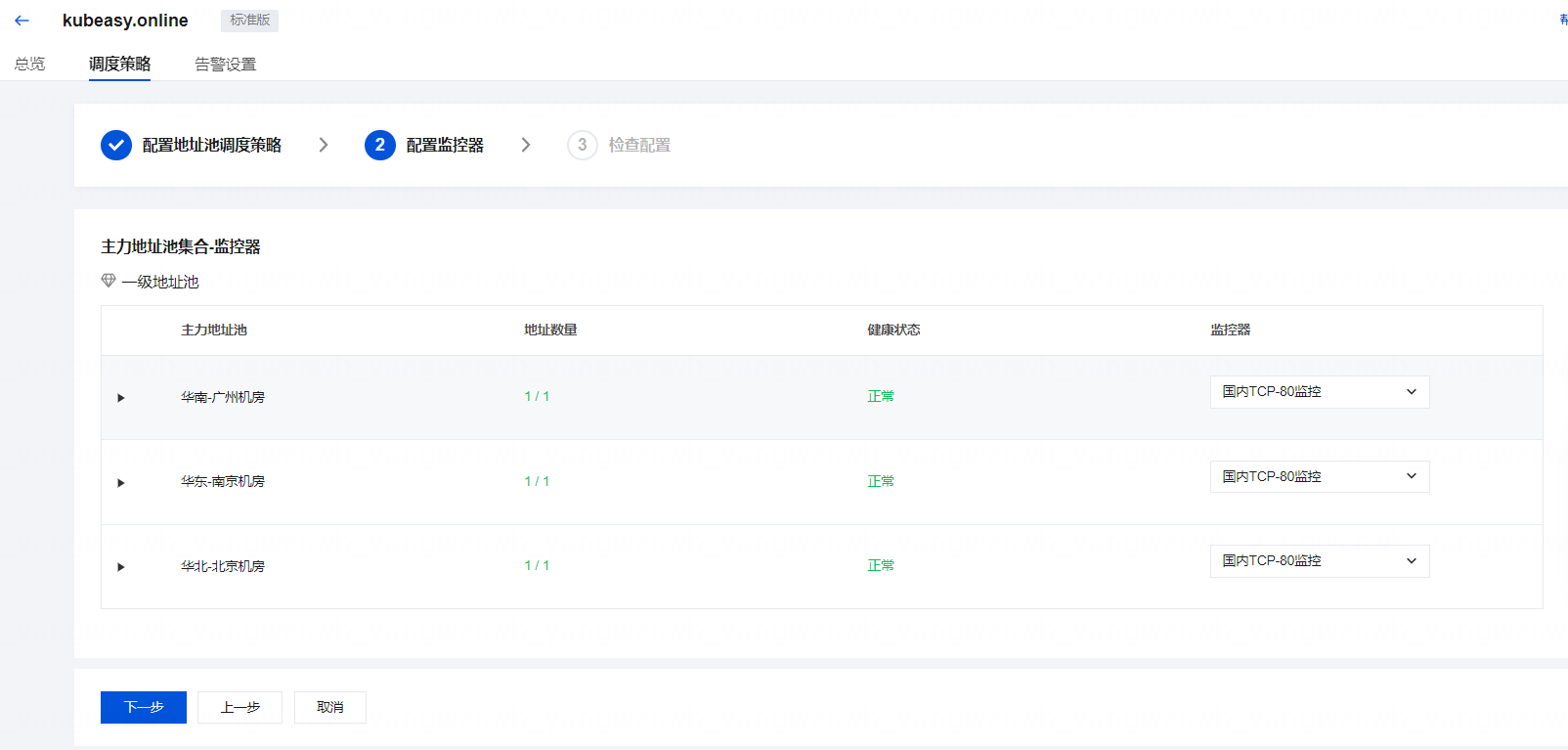Screen dimensions: 1568x750
Task: Click the 取消 button
Action: coord(330,707)
